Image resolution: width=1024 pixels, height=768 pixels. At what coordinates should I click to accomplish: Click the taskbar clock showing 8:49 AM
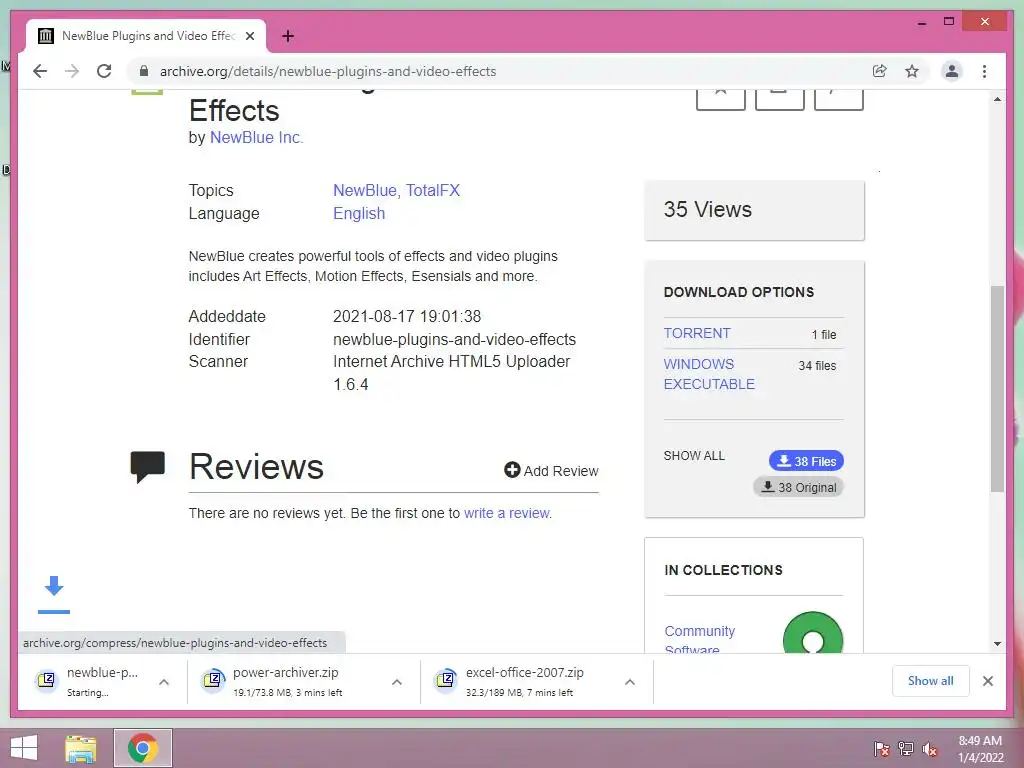point(980,748)
